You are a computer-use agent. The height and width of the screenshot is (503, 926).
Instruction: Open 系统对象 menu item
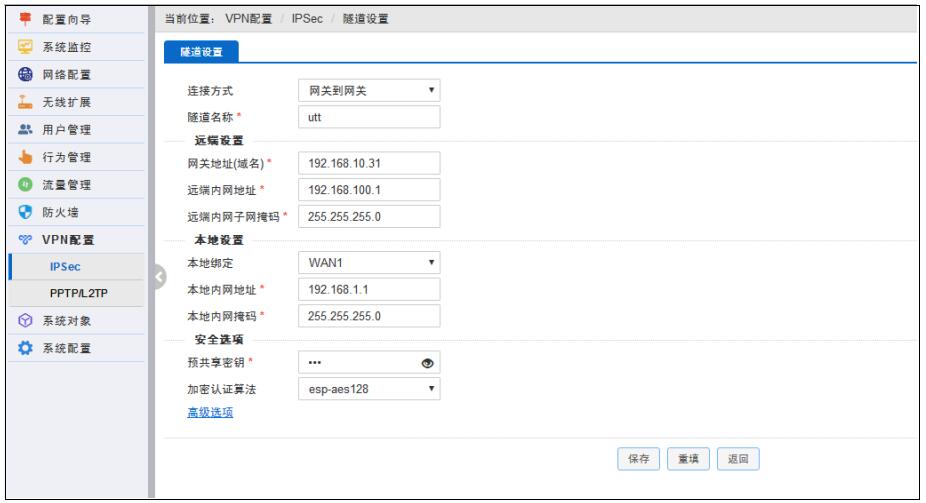[76, 321]
